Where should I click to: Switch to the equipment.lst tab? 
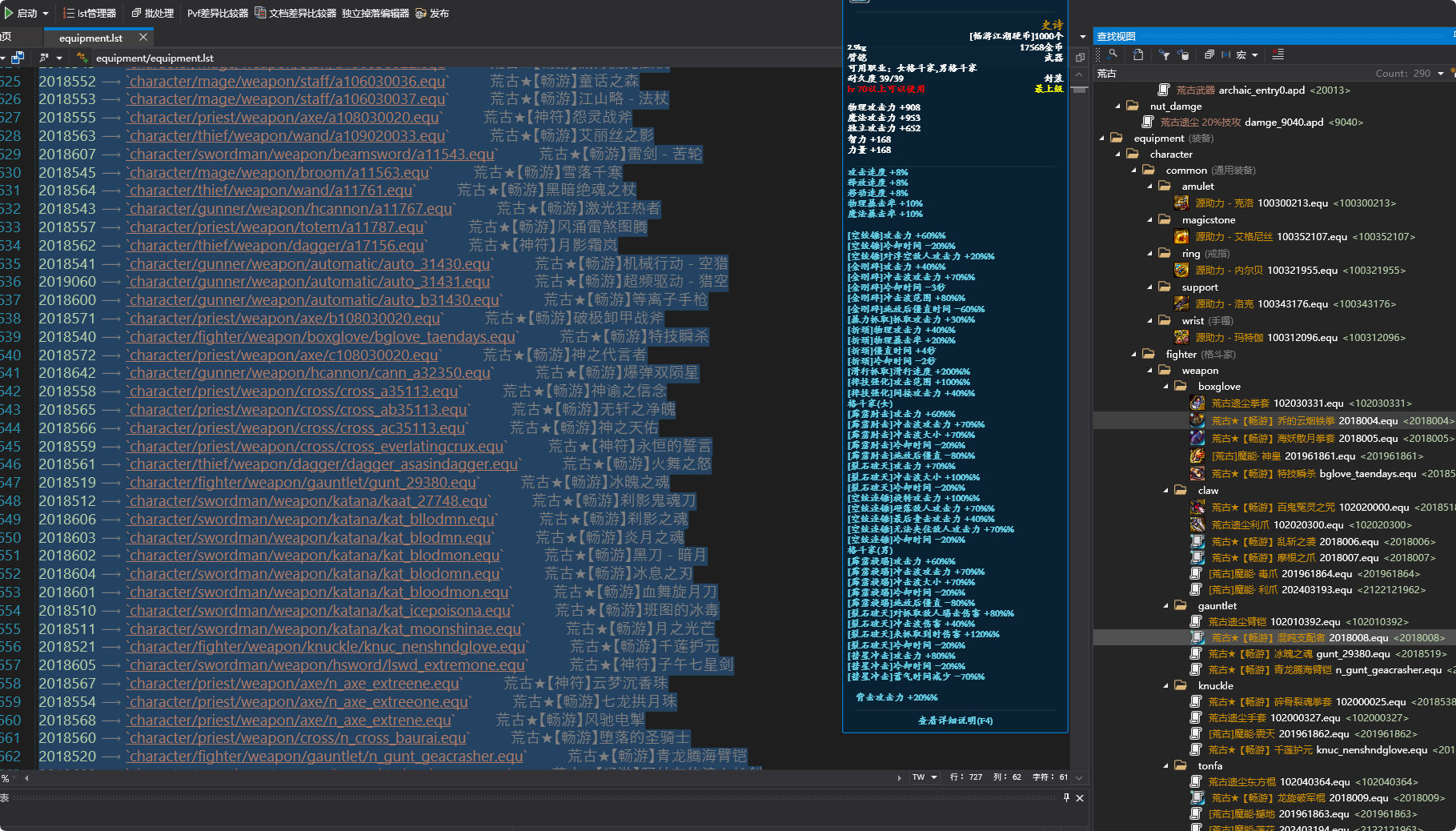point(90,38)
